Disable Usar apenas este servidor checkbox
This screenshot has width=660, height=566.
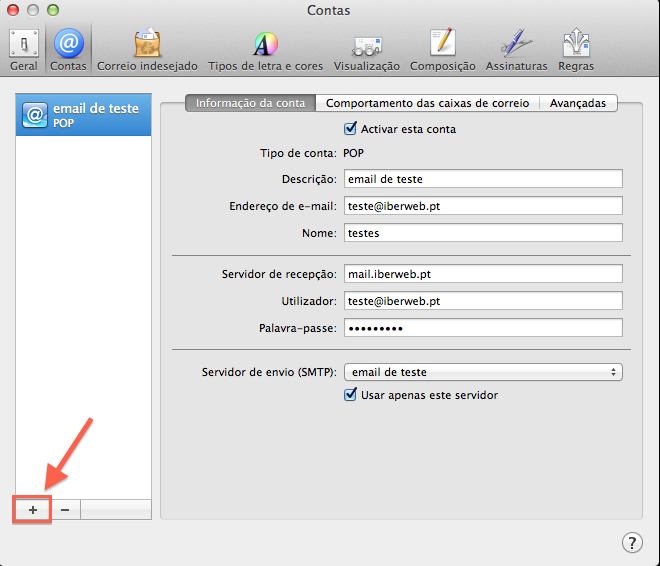point(350,395)
